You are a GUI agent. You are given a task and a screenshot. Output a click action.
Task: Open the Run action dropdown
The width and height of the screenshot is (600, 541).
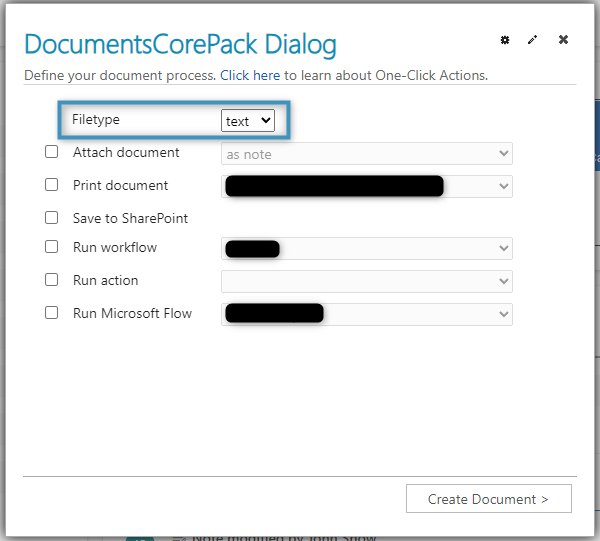[x=367, y=282]
